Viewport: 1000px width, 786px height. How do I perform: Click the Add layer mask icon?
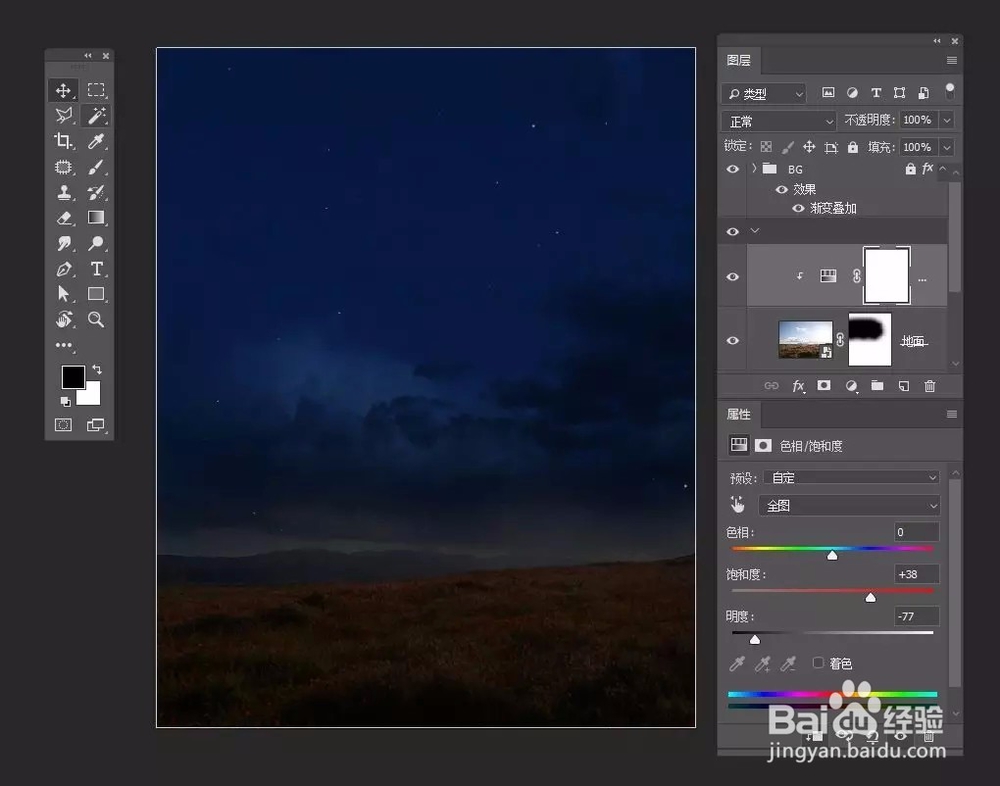(x=825, y=385)
